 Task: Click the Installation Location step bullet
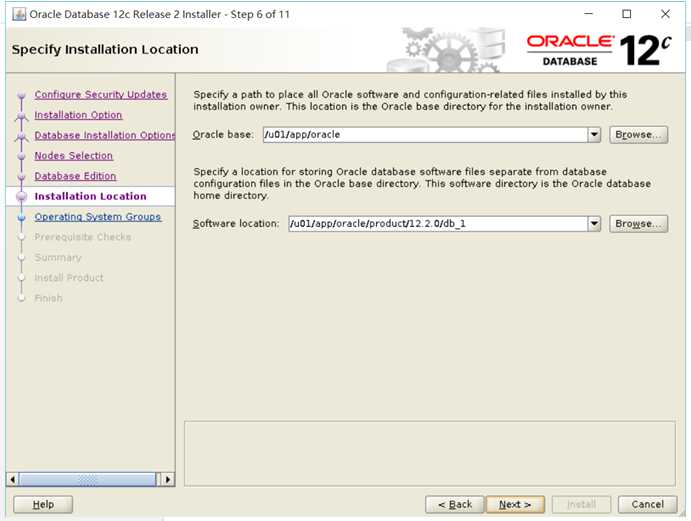pos(22,197)
